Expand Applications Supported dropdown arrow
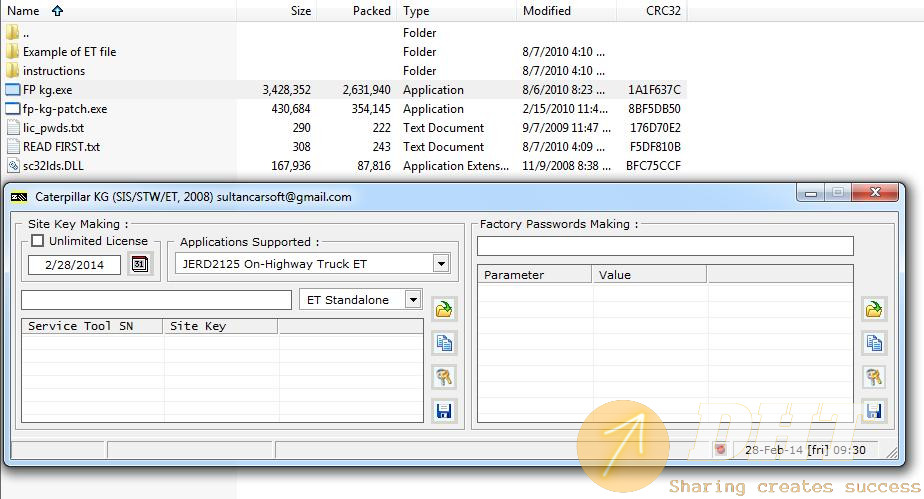This screenshot has height=499, width=924. click(x=441, y=264)
